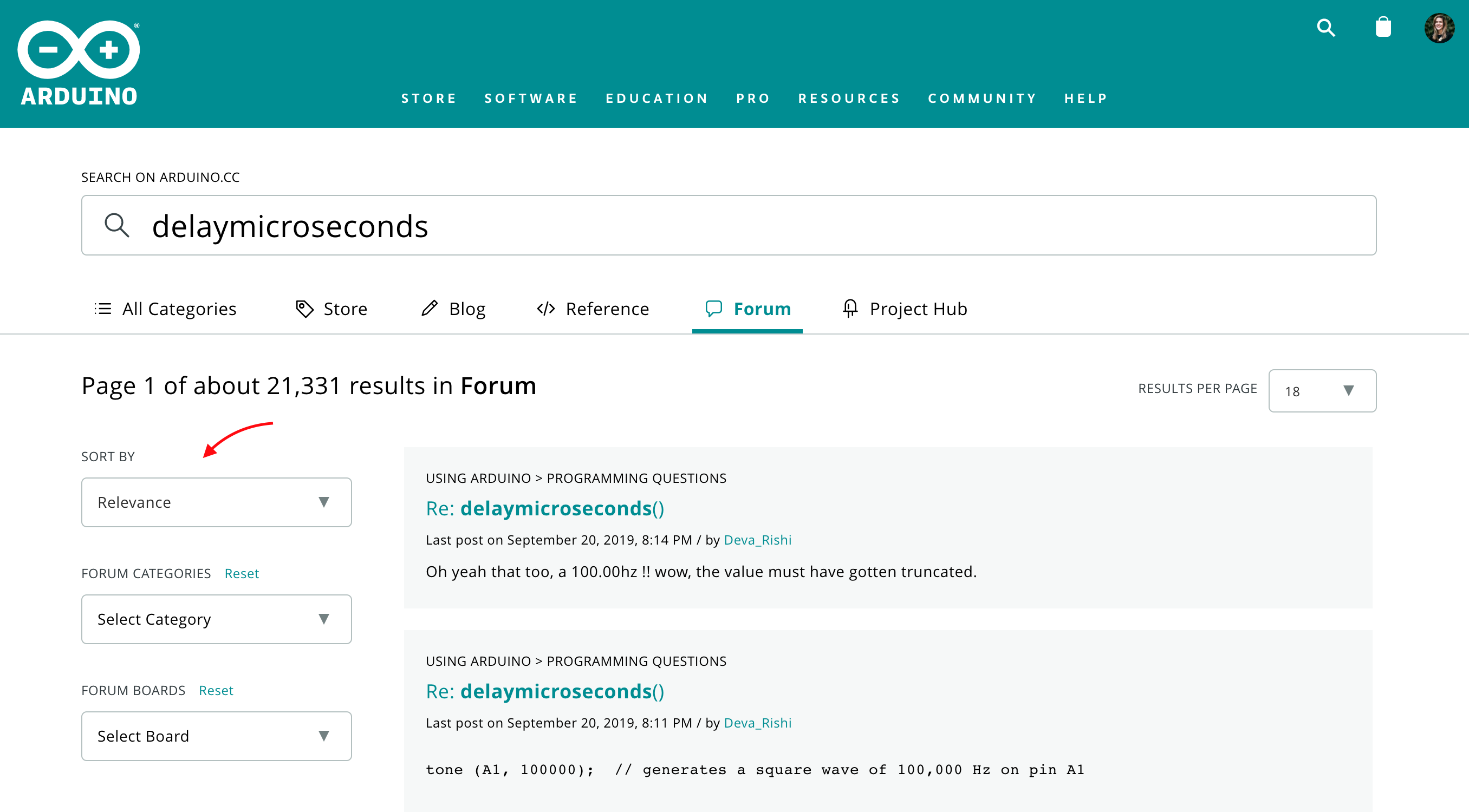1469x812 pixels.
Task: Click the Store tag icon
Action: tap(304, 308)
